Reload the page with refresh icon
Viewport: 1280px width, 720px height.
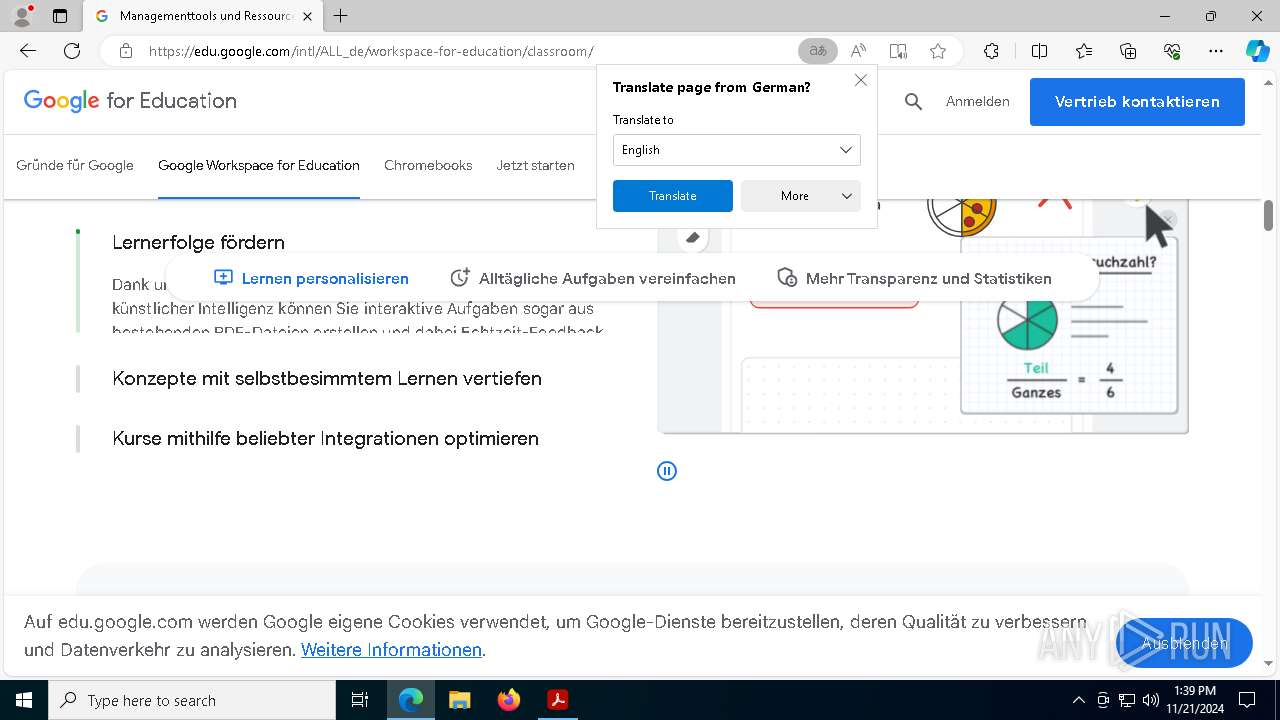click(x=72, y=51)
